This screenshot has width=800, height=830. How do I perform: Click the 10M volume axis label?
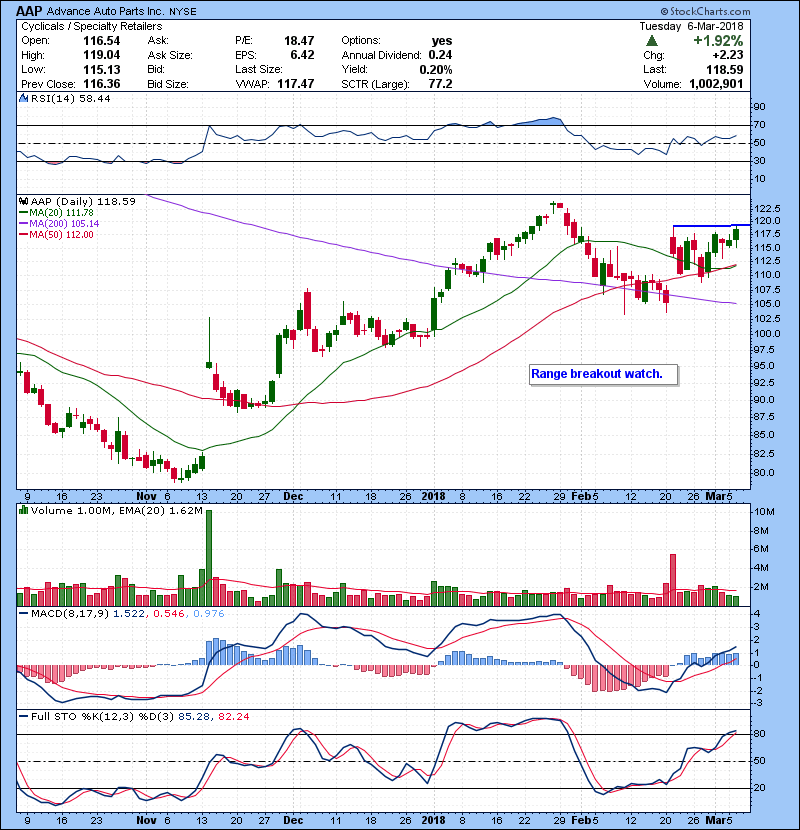pos(765,512)
